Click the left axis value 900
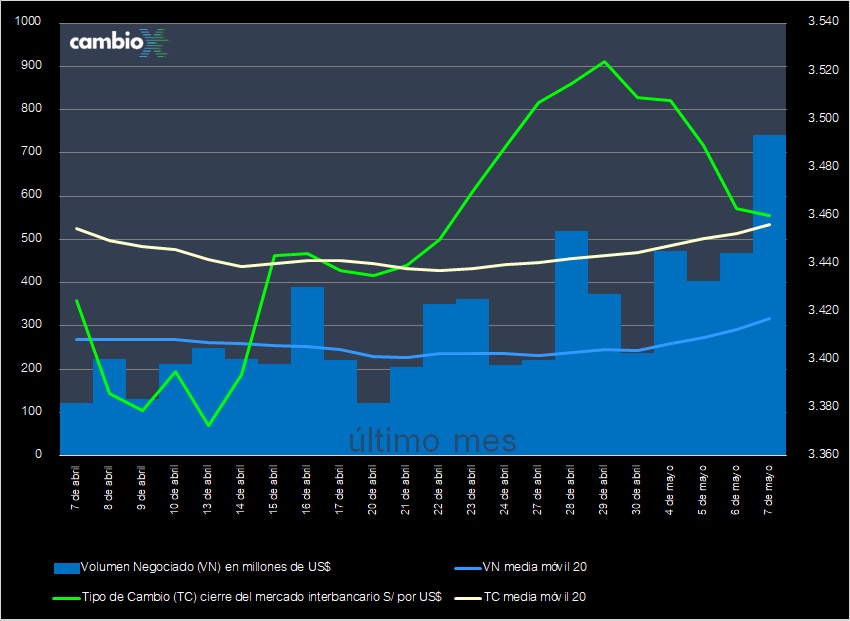This screenshot has width=850, height=621. (x=31, y=65)
